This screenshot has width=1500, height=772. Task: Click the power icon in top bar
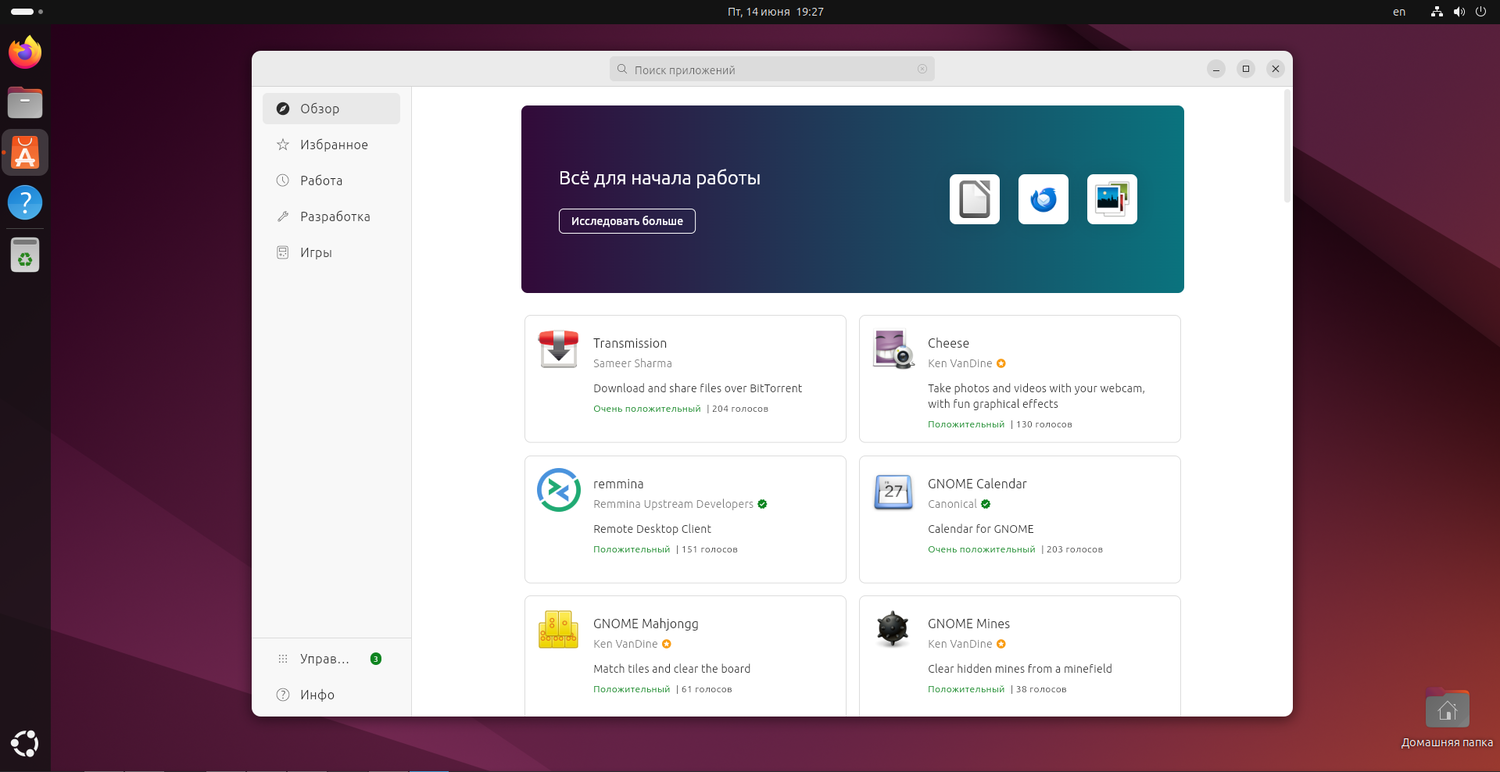(1481, 12)
